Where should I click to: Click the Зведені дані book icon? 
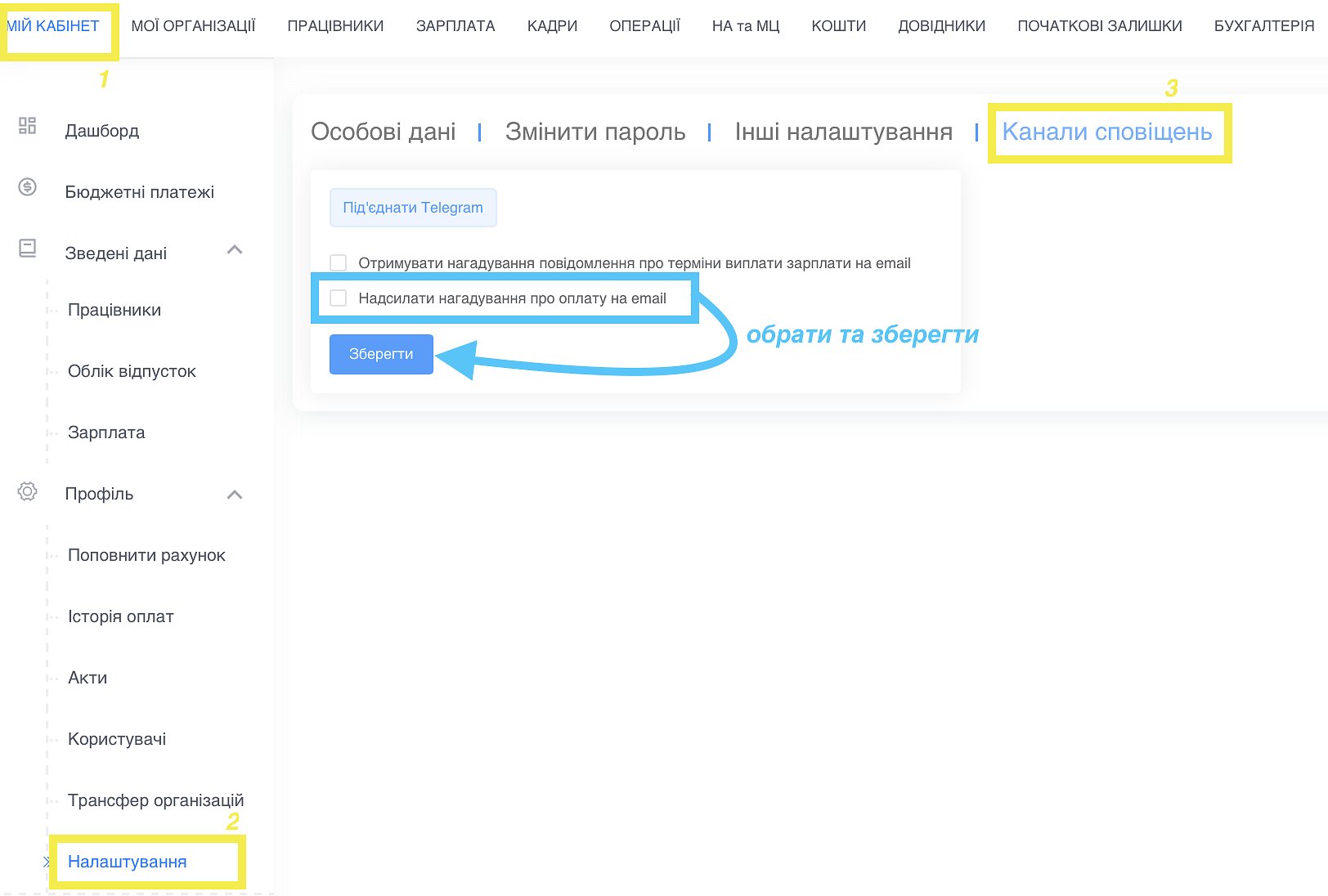(x=27, y=249)
